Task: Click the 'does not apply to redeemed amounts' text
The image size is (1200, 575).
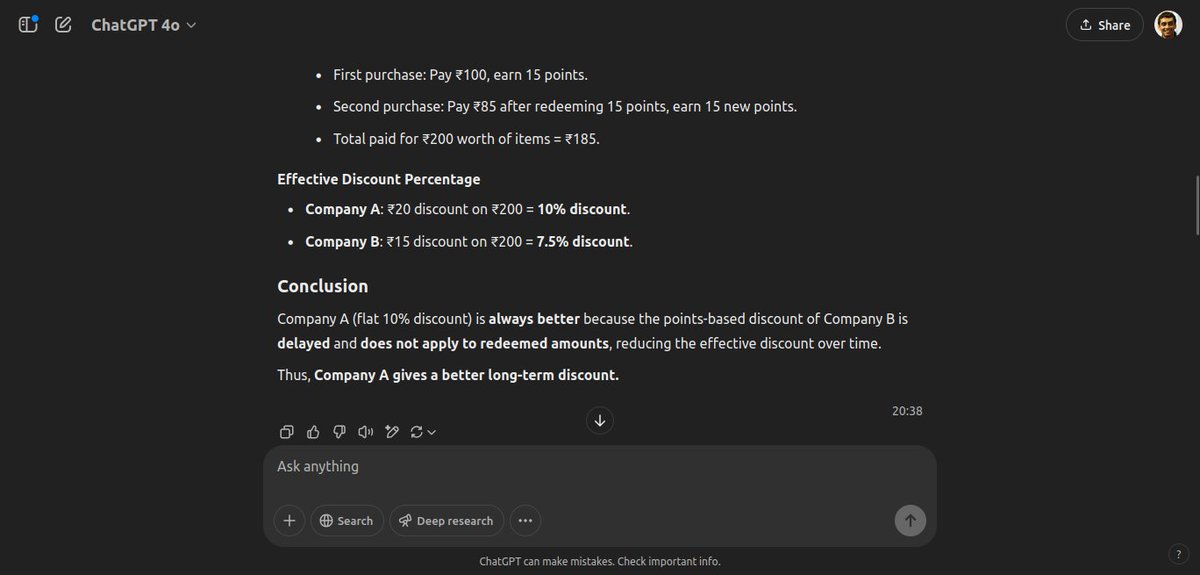Action: (x=483, y=343)
